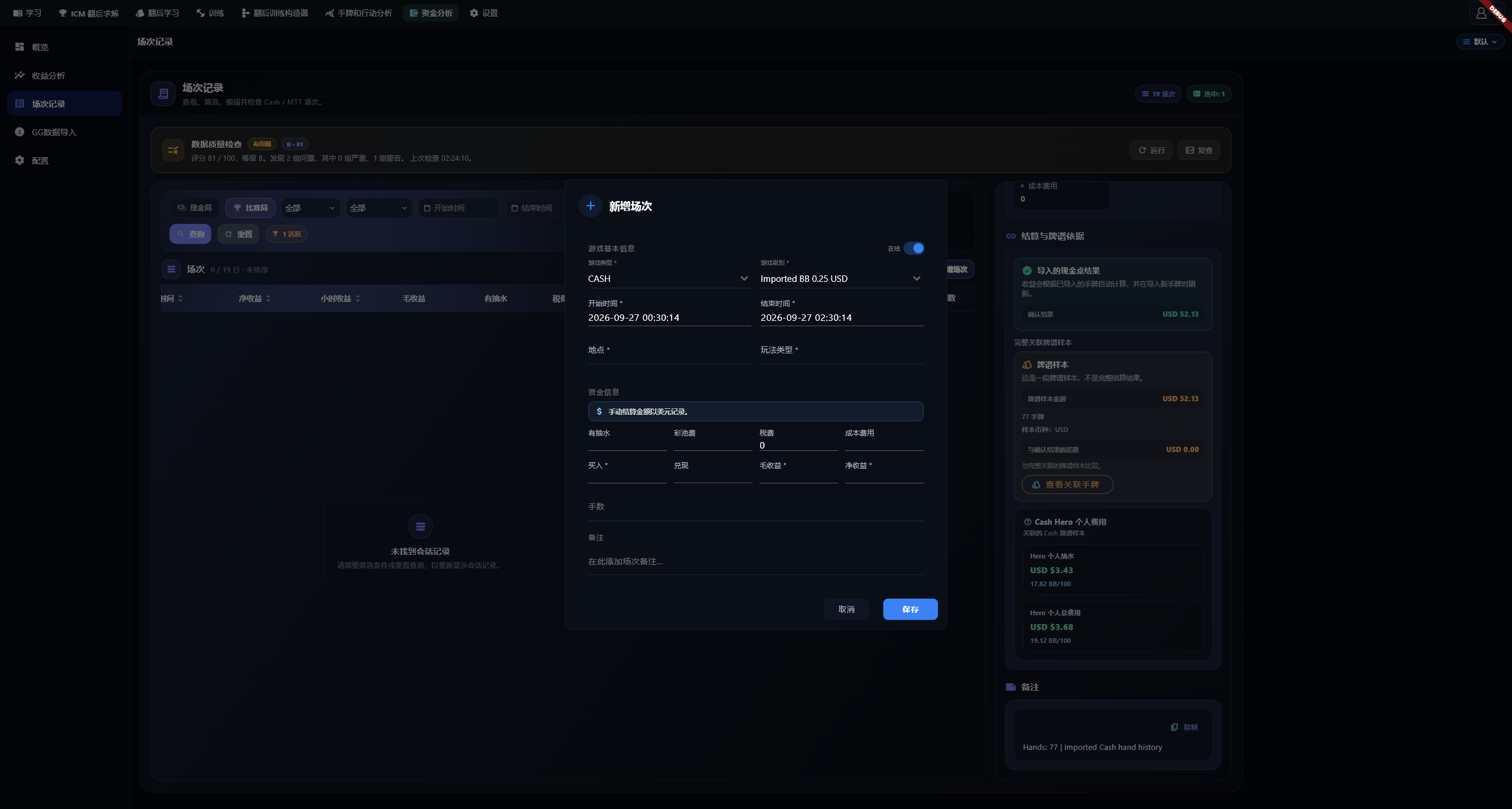The width and height of the screenshot is (1512, 809).
Task: Switch to the 手牌和行动分析 tab
Action: coord(359,13)
